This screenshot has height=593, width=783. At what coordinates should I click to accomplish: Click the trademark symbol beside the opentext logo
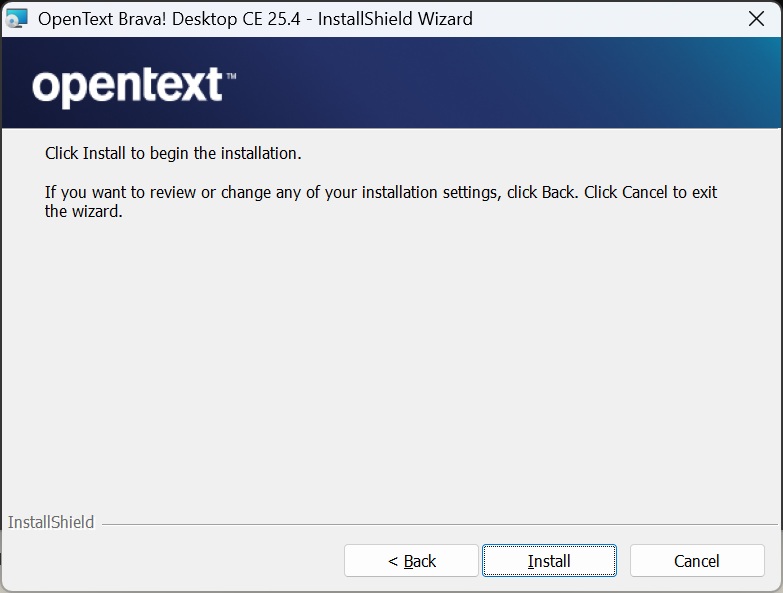point(231,76)
